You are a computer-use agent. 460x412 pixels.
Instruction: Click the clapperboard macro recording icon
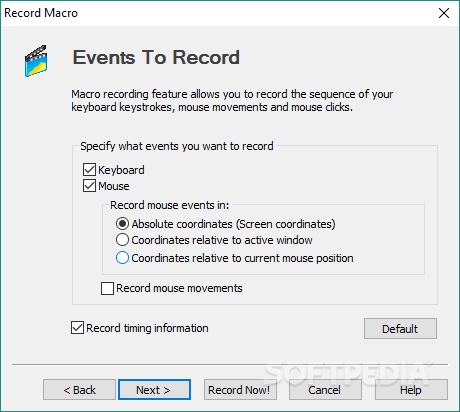[x=36, y=61]
